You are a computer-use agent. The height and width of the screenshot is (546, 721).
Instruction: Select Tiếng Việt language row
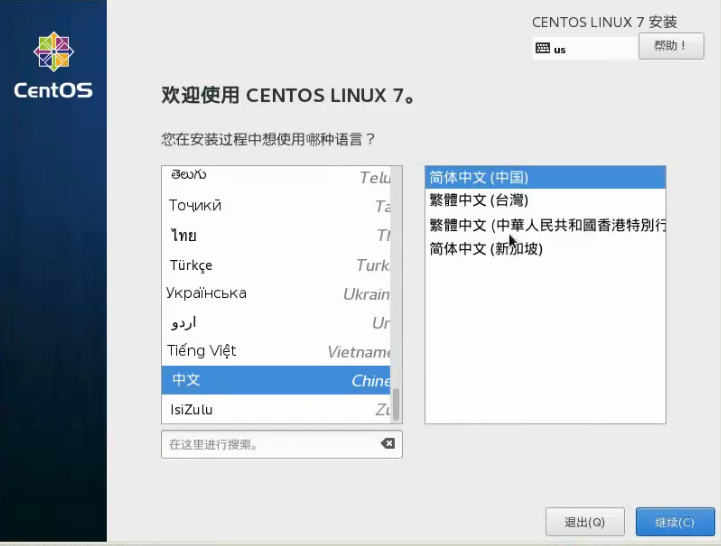(x=276, y=351)
